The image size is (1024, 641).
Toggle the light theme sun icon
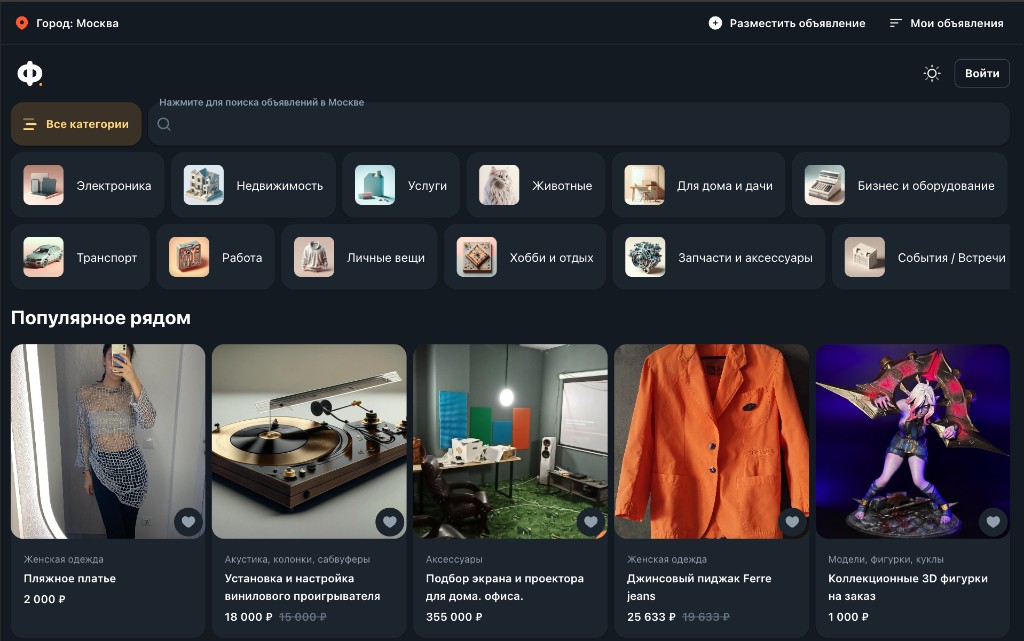932,73
